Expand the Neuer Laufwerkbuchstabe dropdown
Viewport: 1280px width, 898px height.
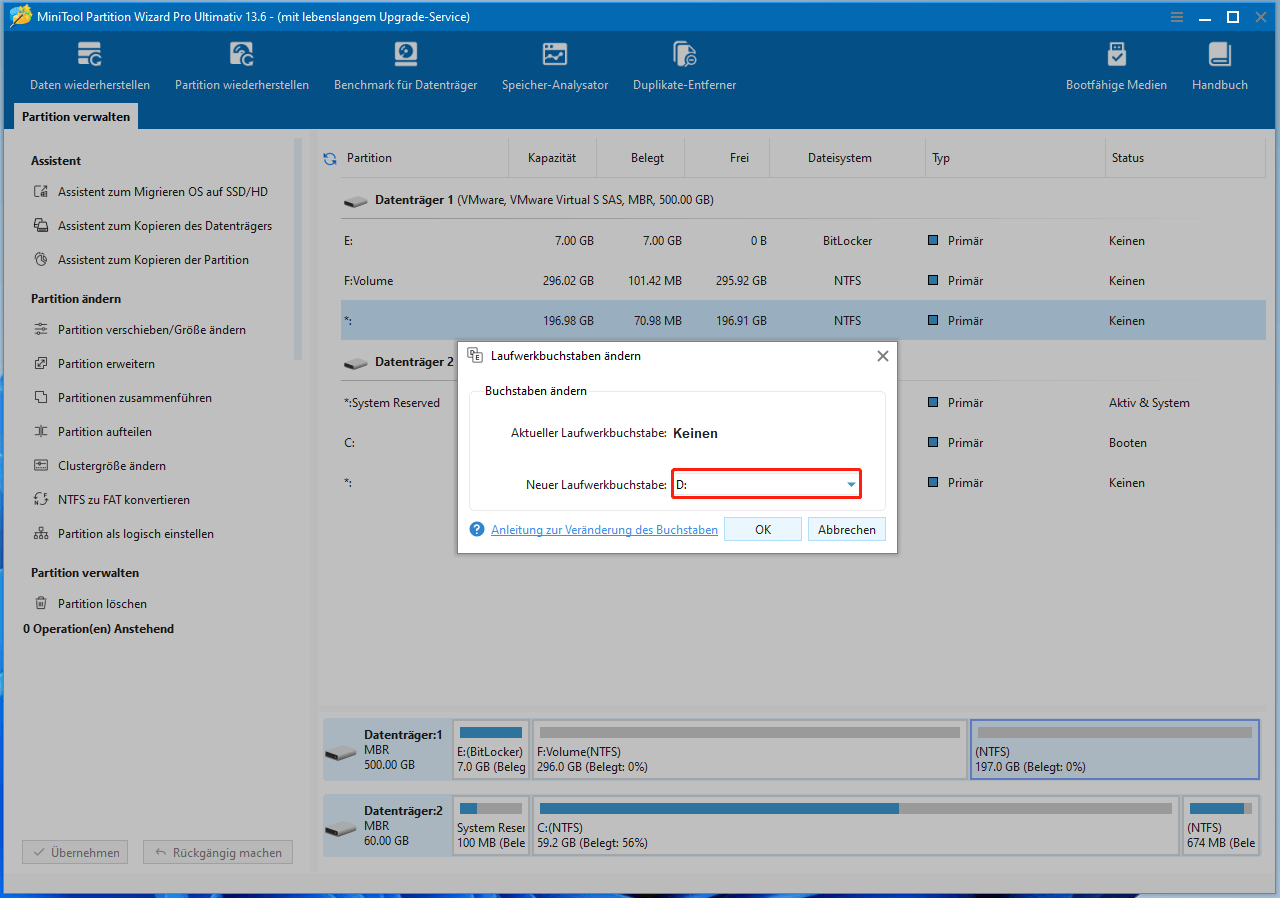tap(851, 485)
